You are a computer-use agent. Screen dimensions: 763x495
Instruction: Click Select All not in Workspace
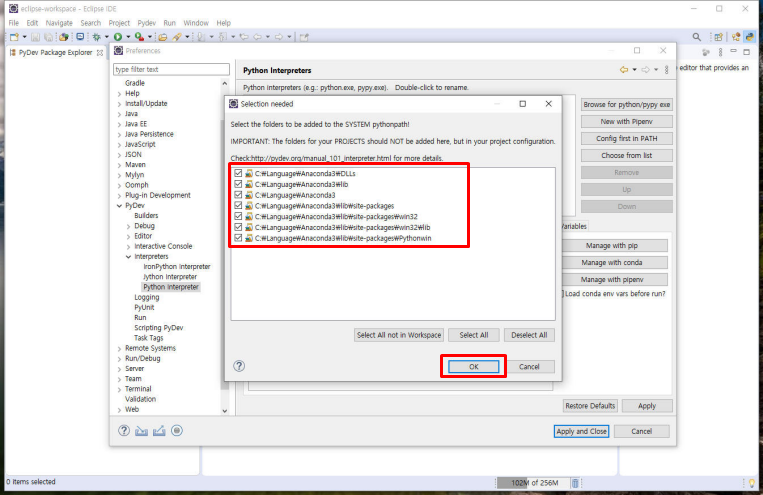[399, 335]
